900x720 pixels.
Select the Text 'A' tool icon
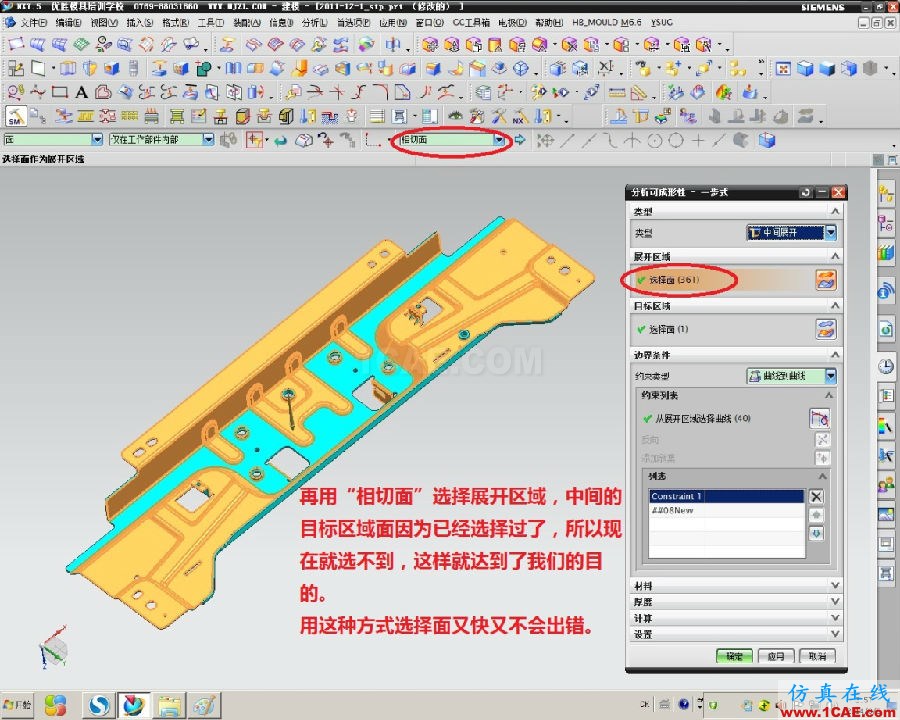click(x=82, y=92)
